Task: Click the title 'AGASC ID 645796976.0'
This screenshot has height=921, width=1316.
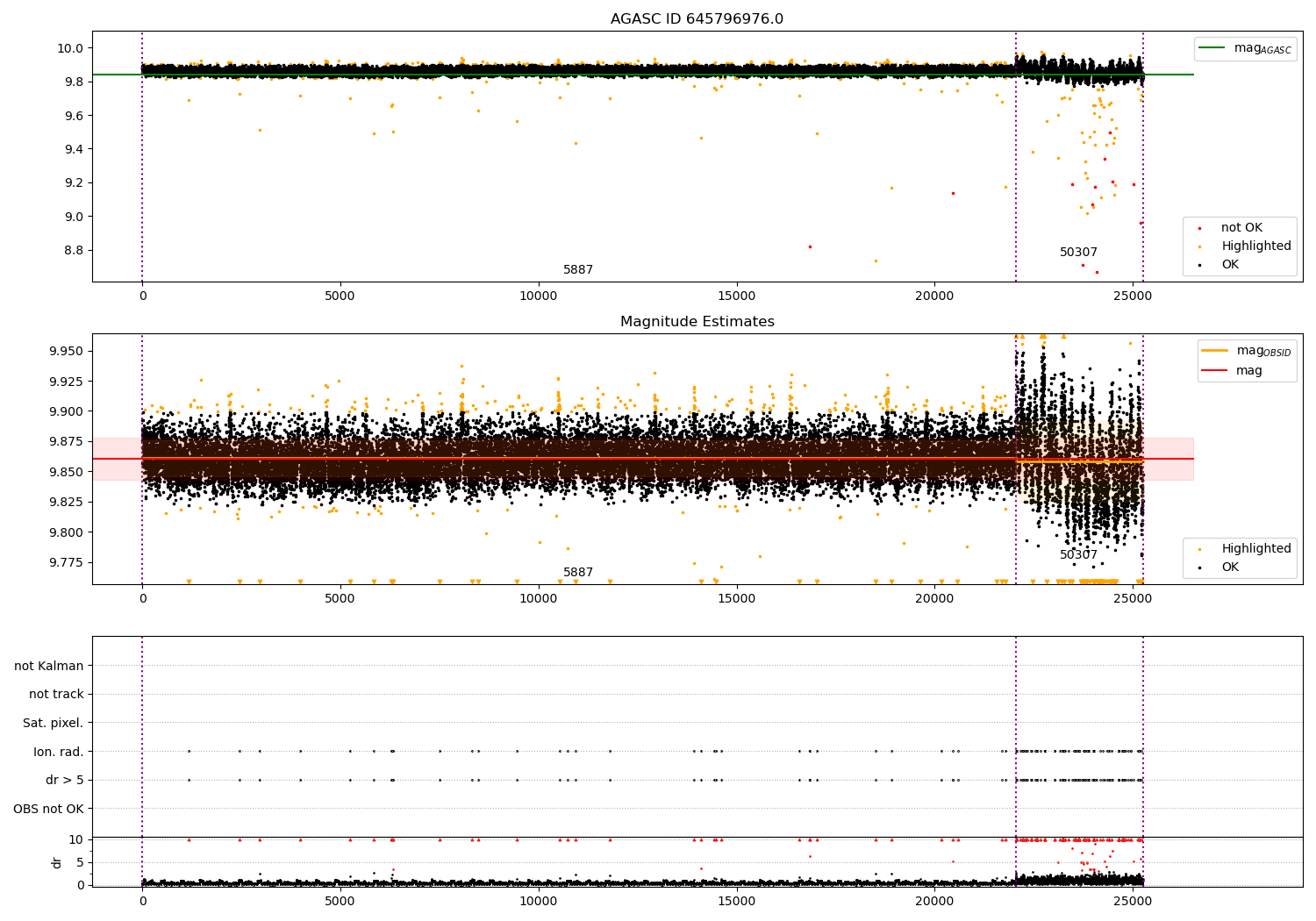Action: pos(697,19)
